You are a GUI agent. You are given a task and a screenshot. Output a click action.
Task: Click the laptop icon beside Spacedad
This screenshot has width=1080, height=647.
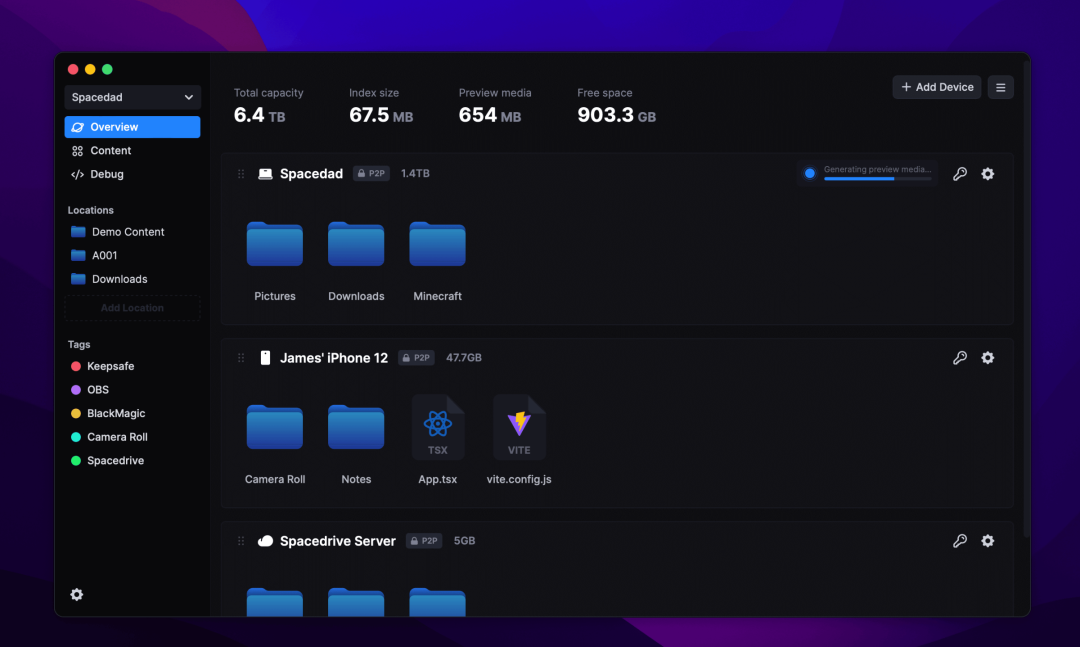click(x=265, y=174)
